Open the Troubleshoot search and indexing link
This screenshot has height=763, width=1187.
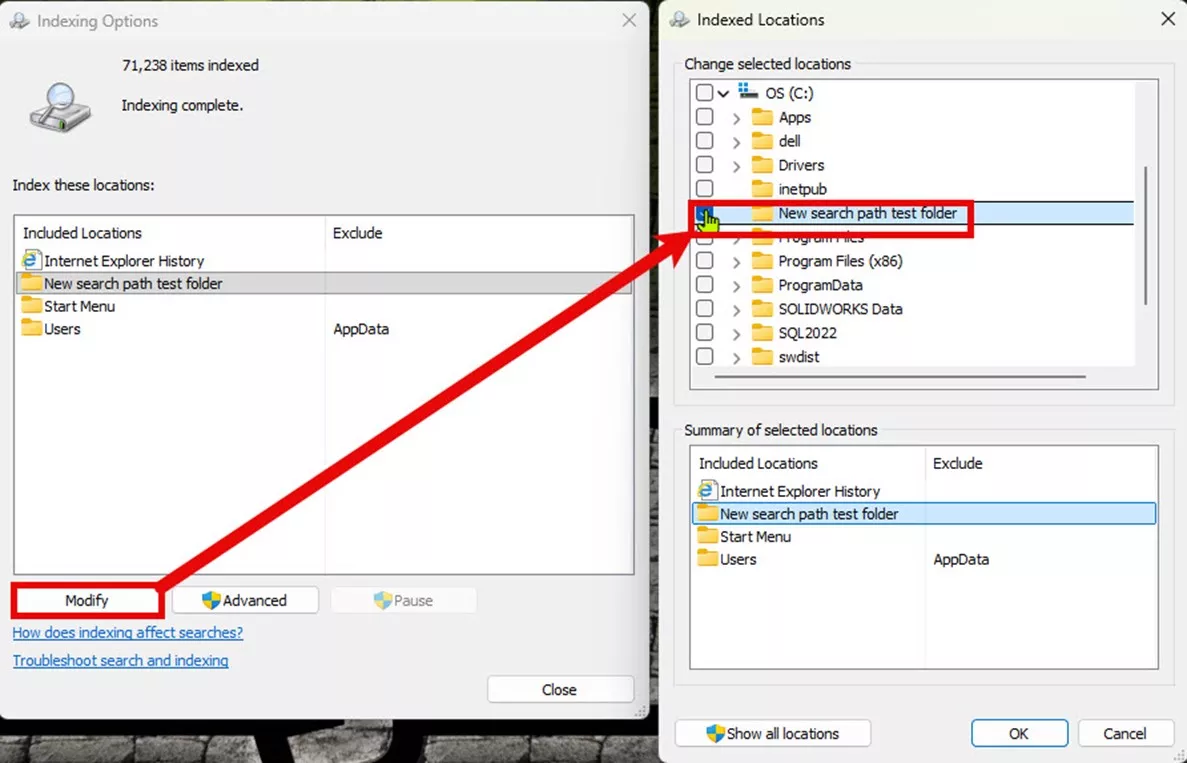(x=120, y=660)
